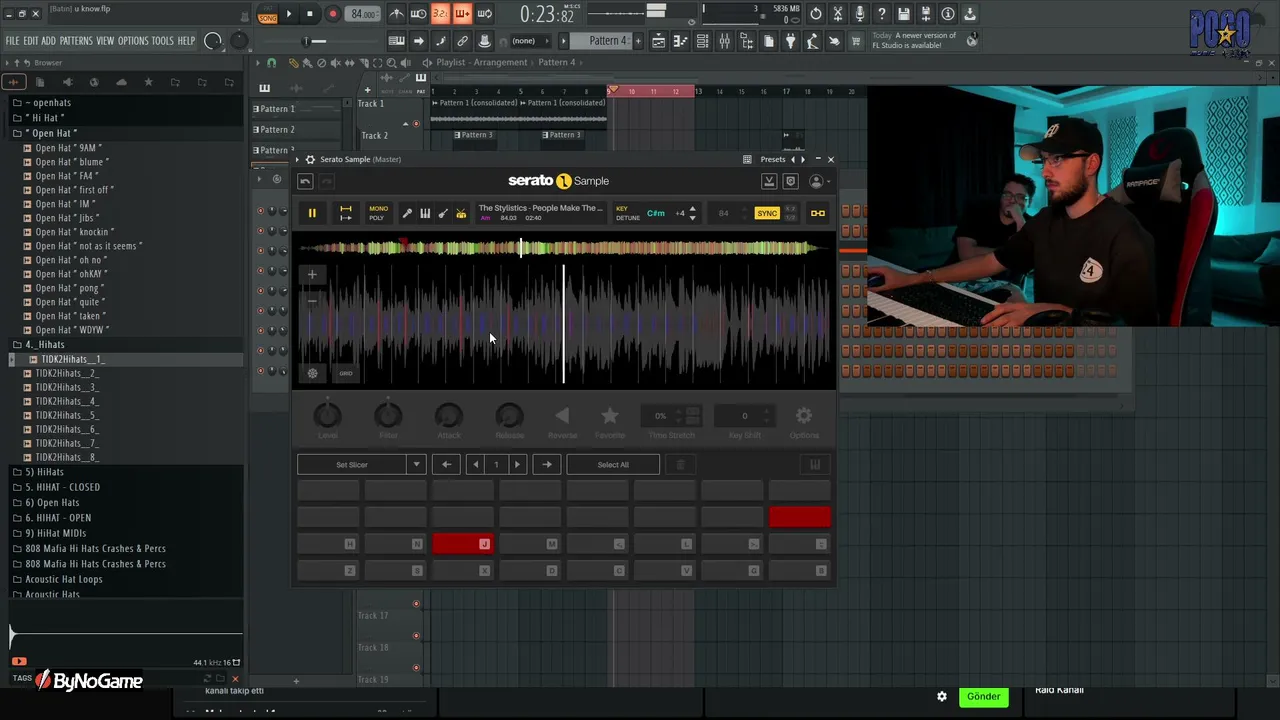Click the link icon right of SYNC
The height and width of the screenshot is (720, 1280).
(x=818, y=213)
